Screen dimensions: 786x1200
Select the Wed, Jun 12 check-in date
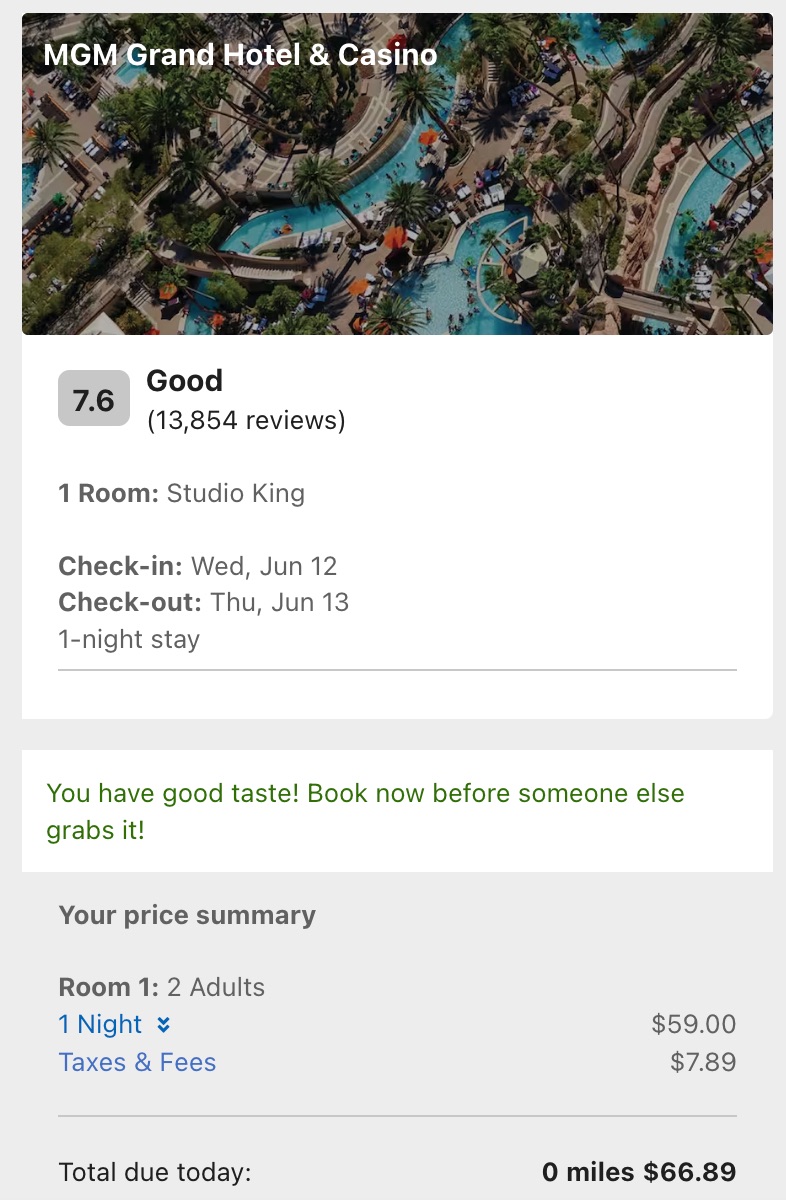click(x=264, y=566)
